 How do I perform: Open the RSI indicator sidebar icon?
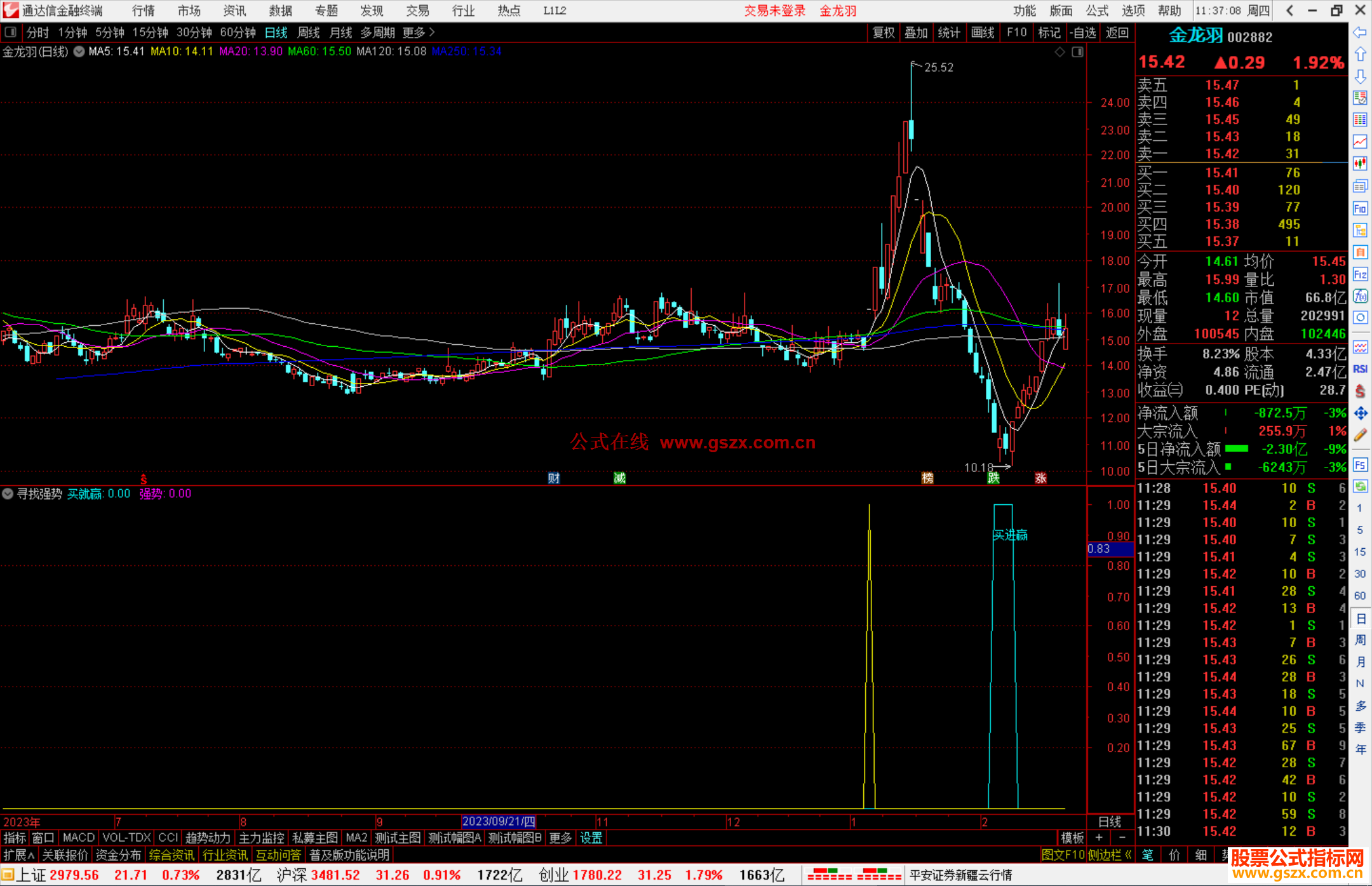(1360, 369)
